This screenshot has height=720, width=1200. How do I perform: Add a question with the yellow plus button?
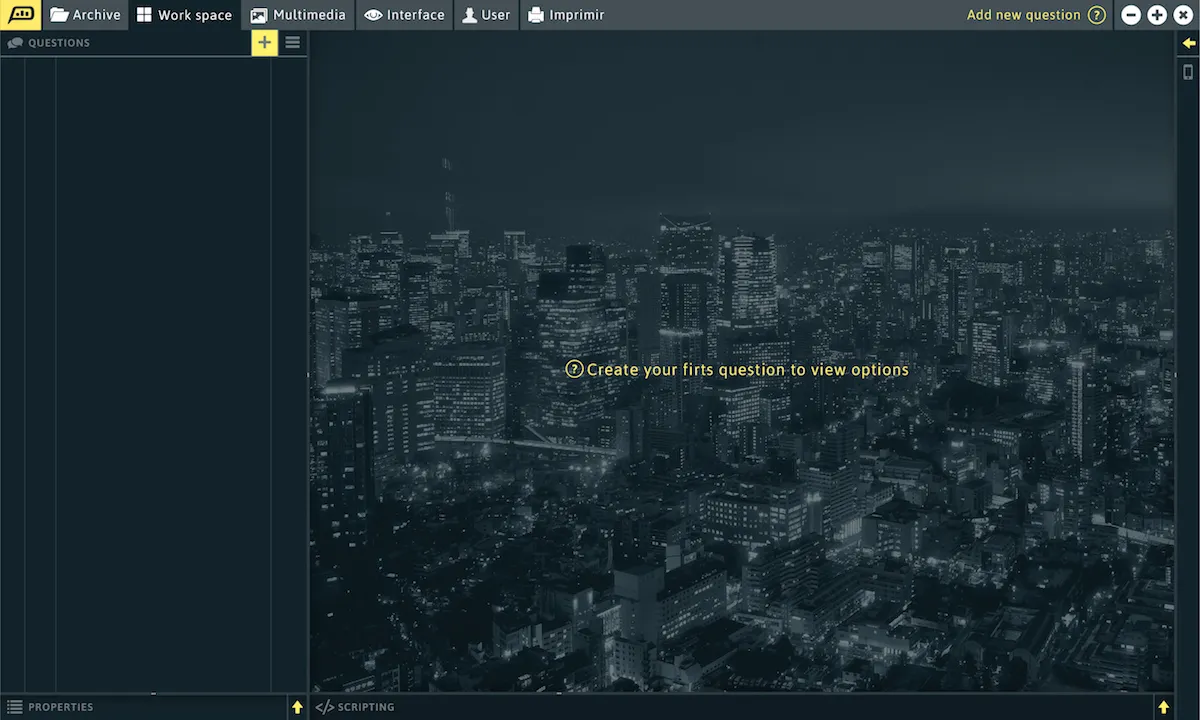264,42
